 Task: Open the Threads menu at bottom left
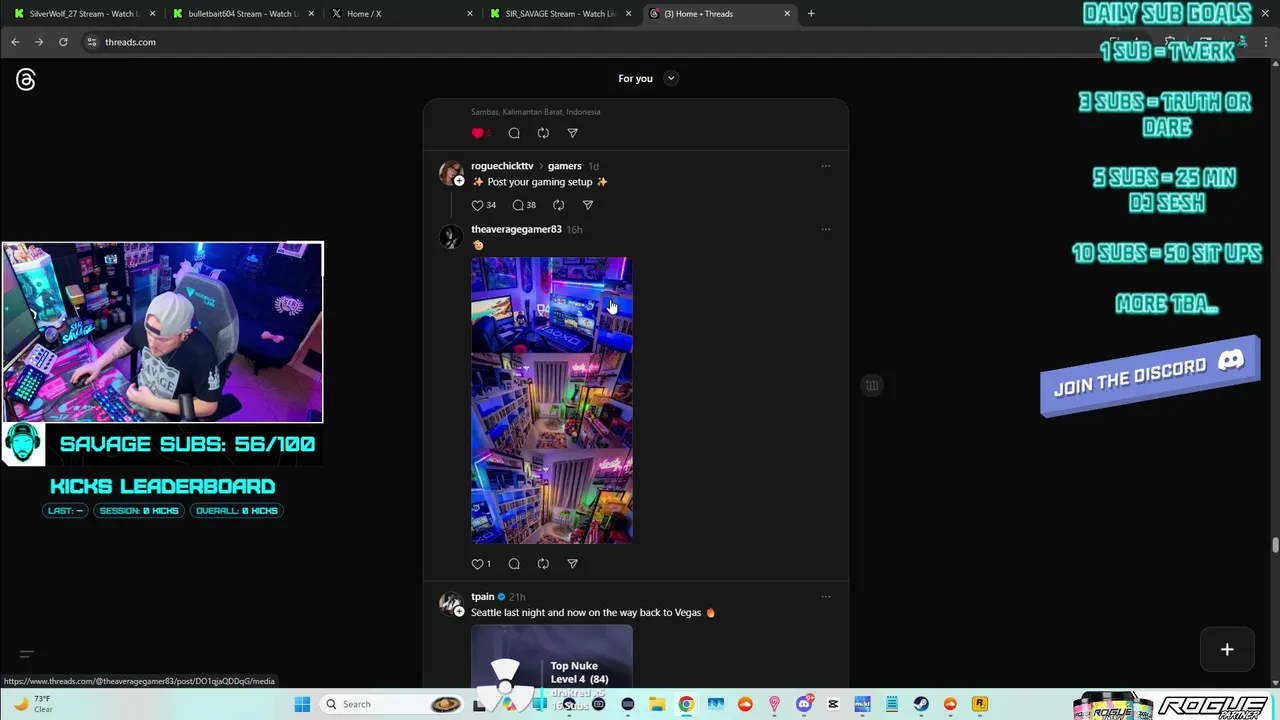[x=27, y=655]
